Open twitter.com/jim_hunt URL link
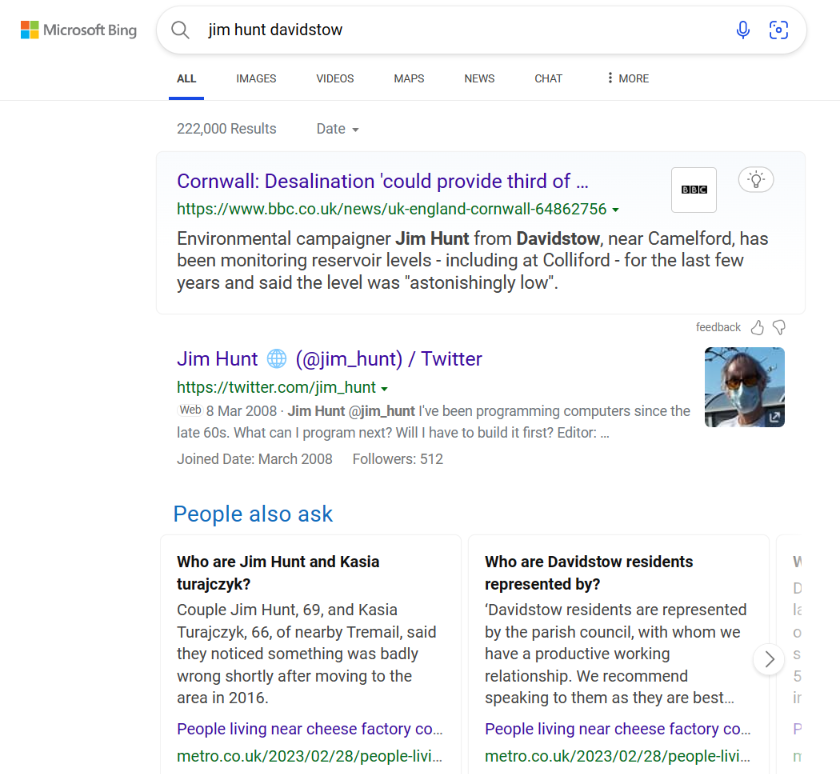Screen dimensions: 840x774 coord(276,387)
